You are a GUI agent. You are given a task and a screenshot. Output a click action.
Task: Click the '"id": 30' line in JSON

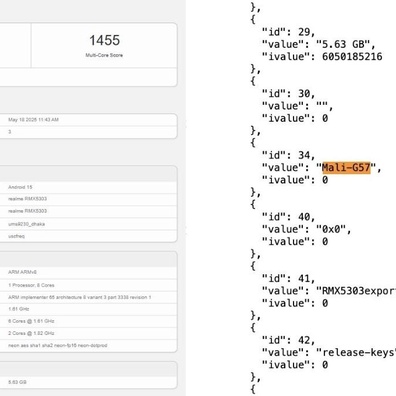tap(288, 94)
